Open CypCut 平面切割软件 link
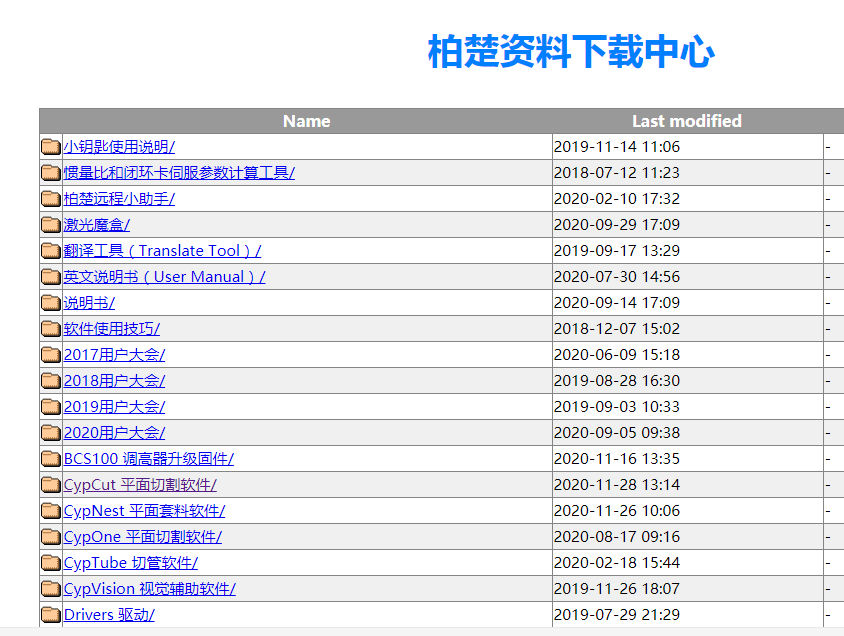 point(140,485)
